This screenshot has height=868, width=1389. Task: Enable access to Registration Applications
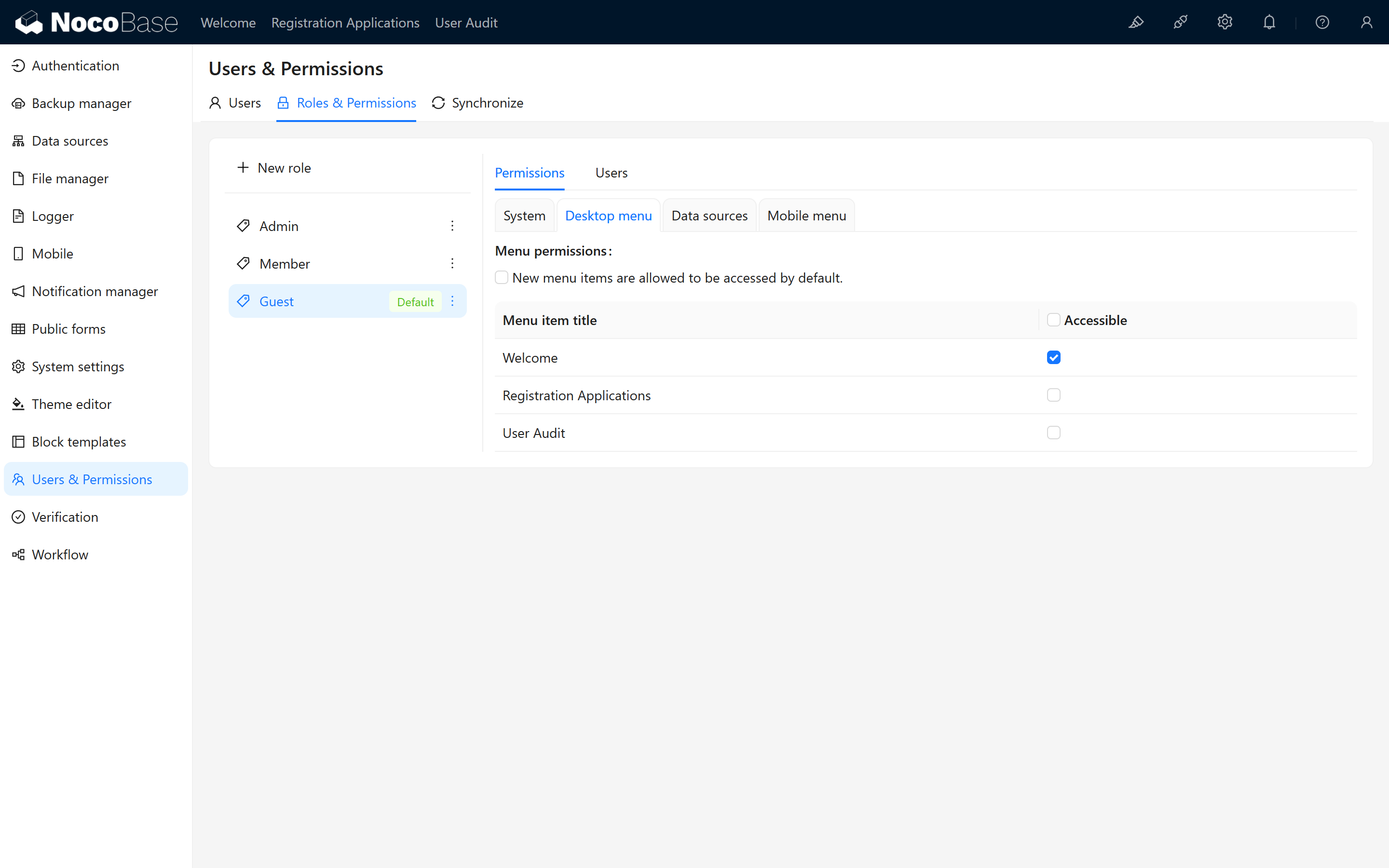pos(1053,395)
